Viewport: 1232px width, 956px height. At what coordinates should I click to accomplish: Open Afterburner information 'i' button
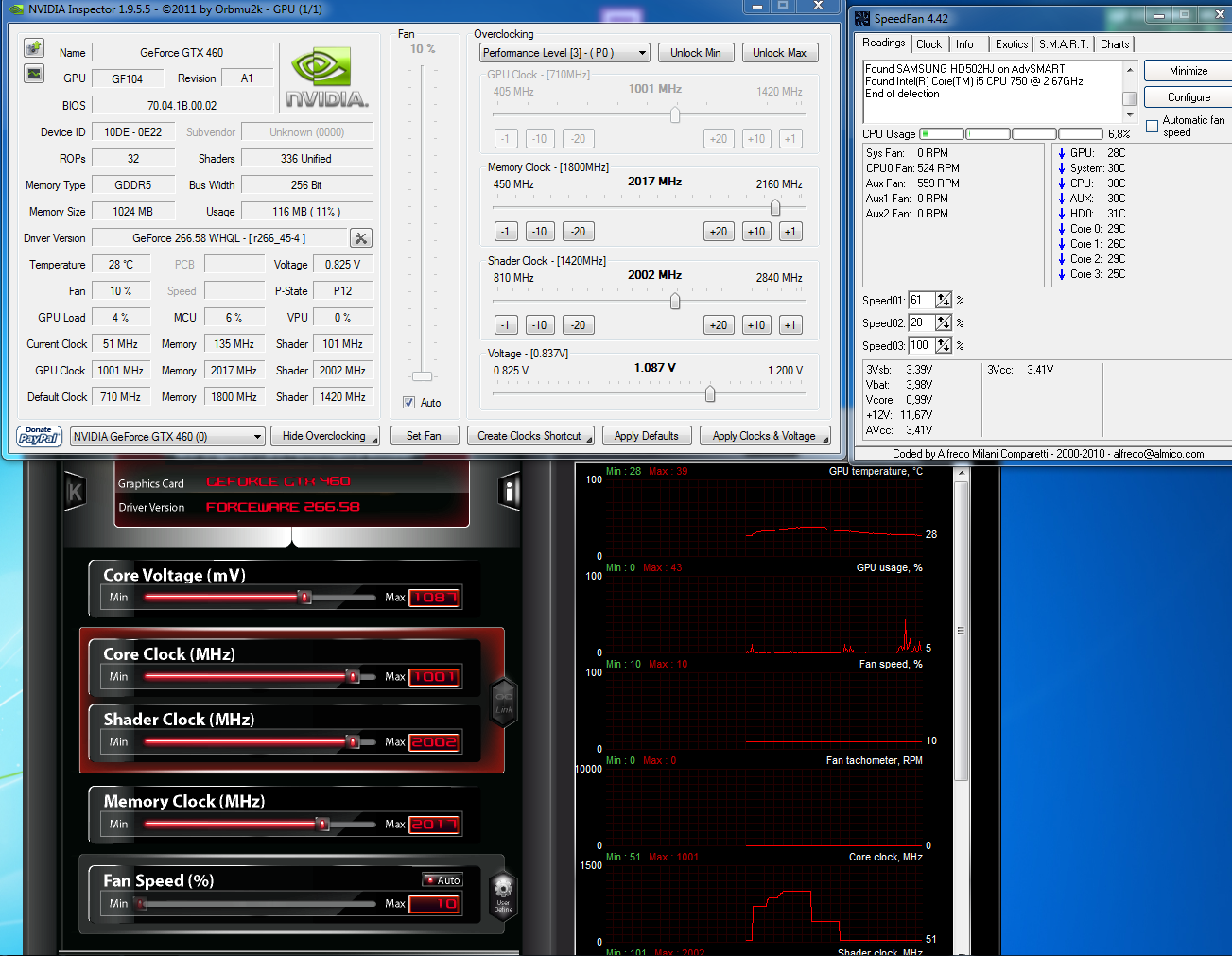(509, 491)
